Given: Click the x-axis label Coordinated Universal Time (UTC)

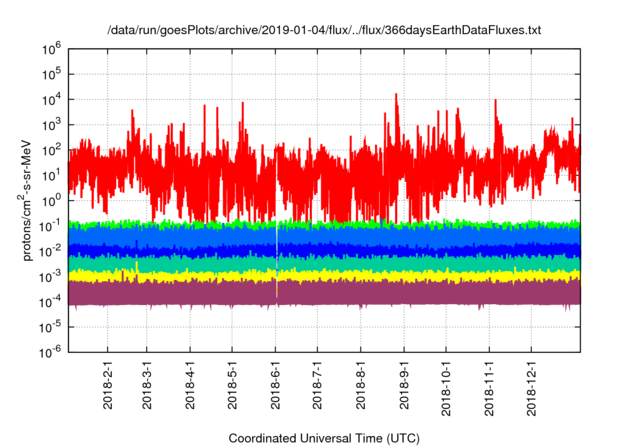Looking at the screenshot, I should pyautogui.click(x=324, y=438).
